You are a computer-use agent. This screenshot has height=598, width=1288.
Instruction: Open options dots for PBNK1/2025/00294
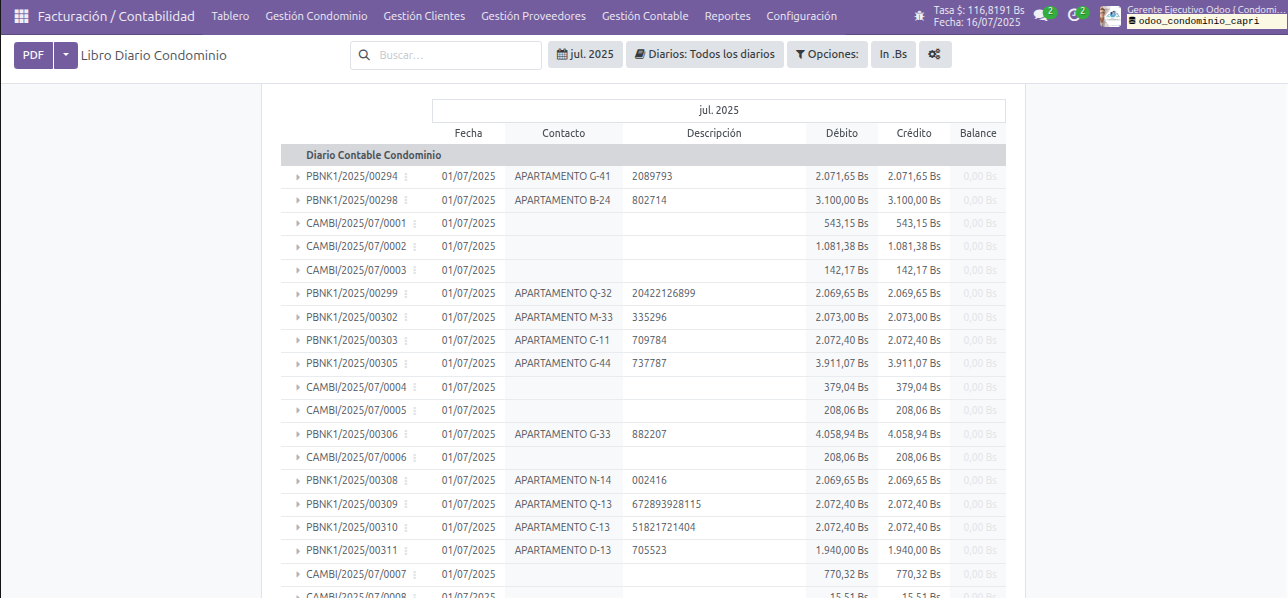(x=406, y=176)
